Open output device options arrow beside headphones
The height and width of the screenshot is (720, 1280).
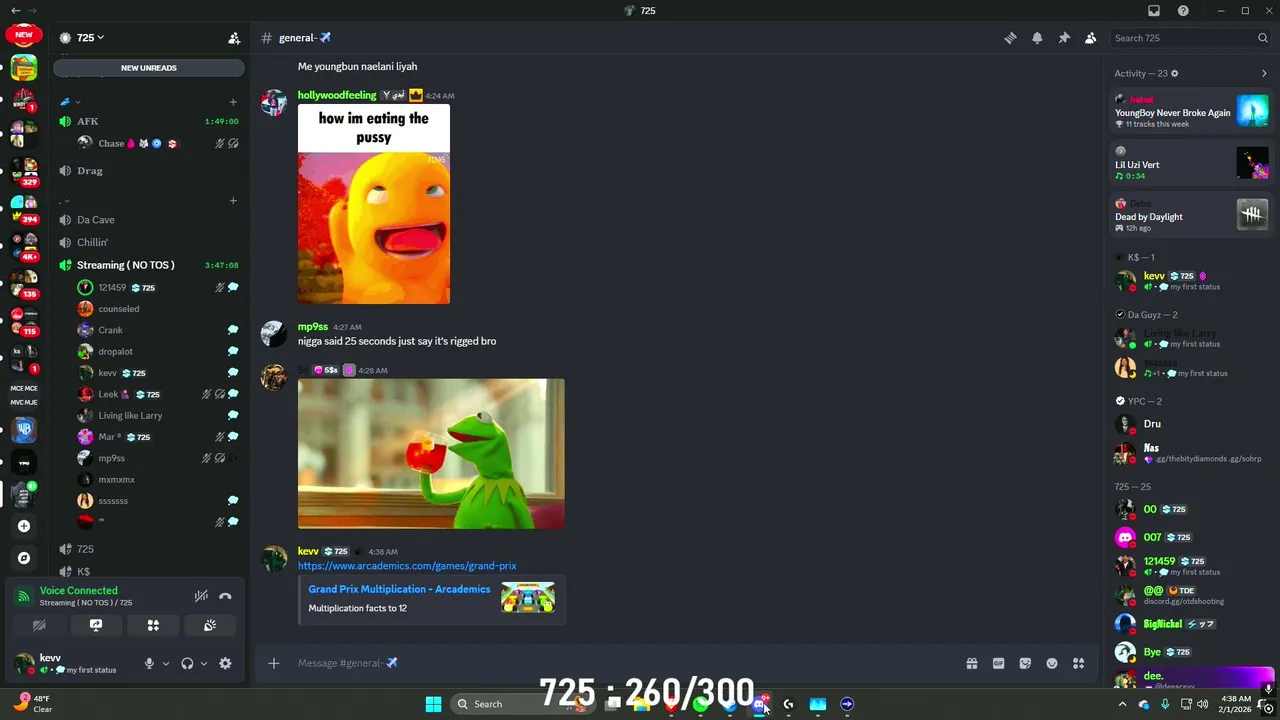[203, 663]
